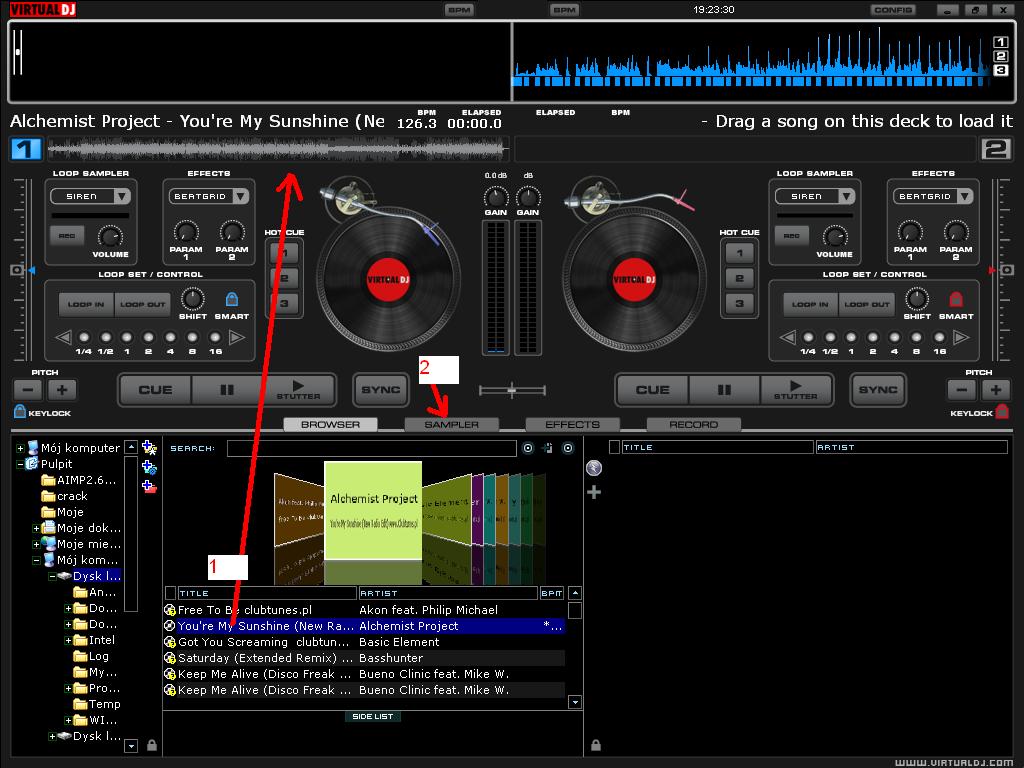Click left deck sampler Volume knob
Image resolution: width=1024 pixels, height=768 pixels.
point(110,236)
